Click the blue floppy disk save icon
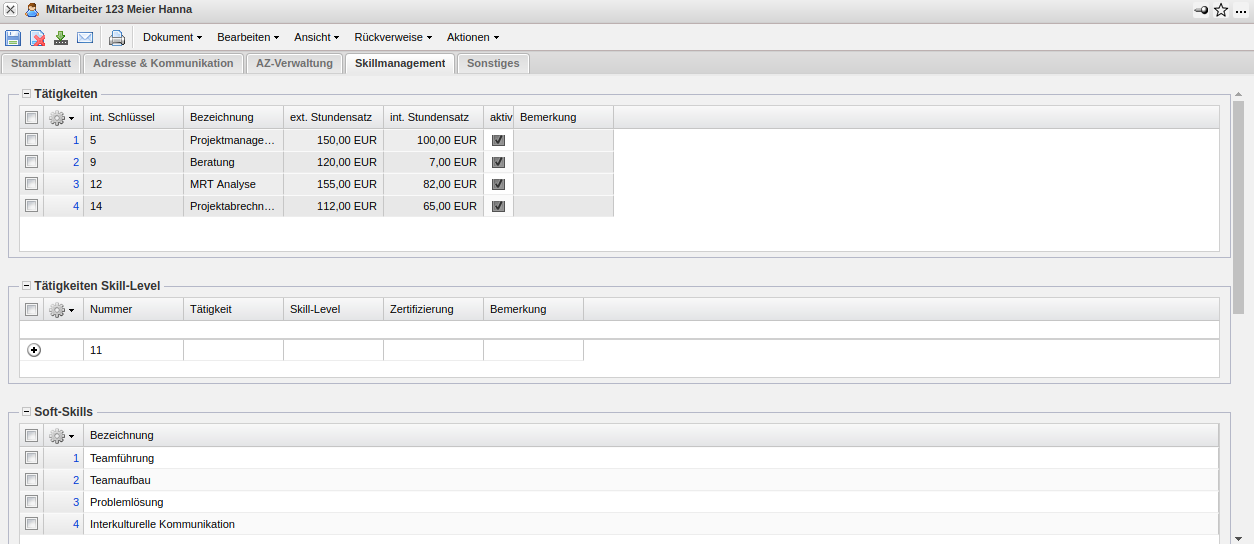1254x544 pixels. pos(13,38)
